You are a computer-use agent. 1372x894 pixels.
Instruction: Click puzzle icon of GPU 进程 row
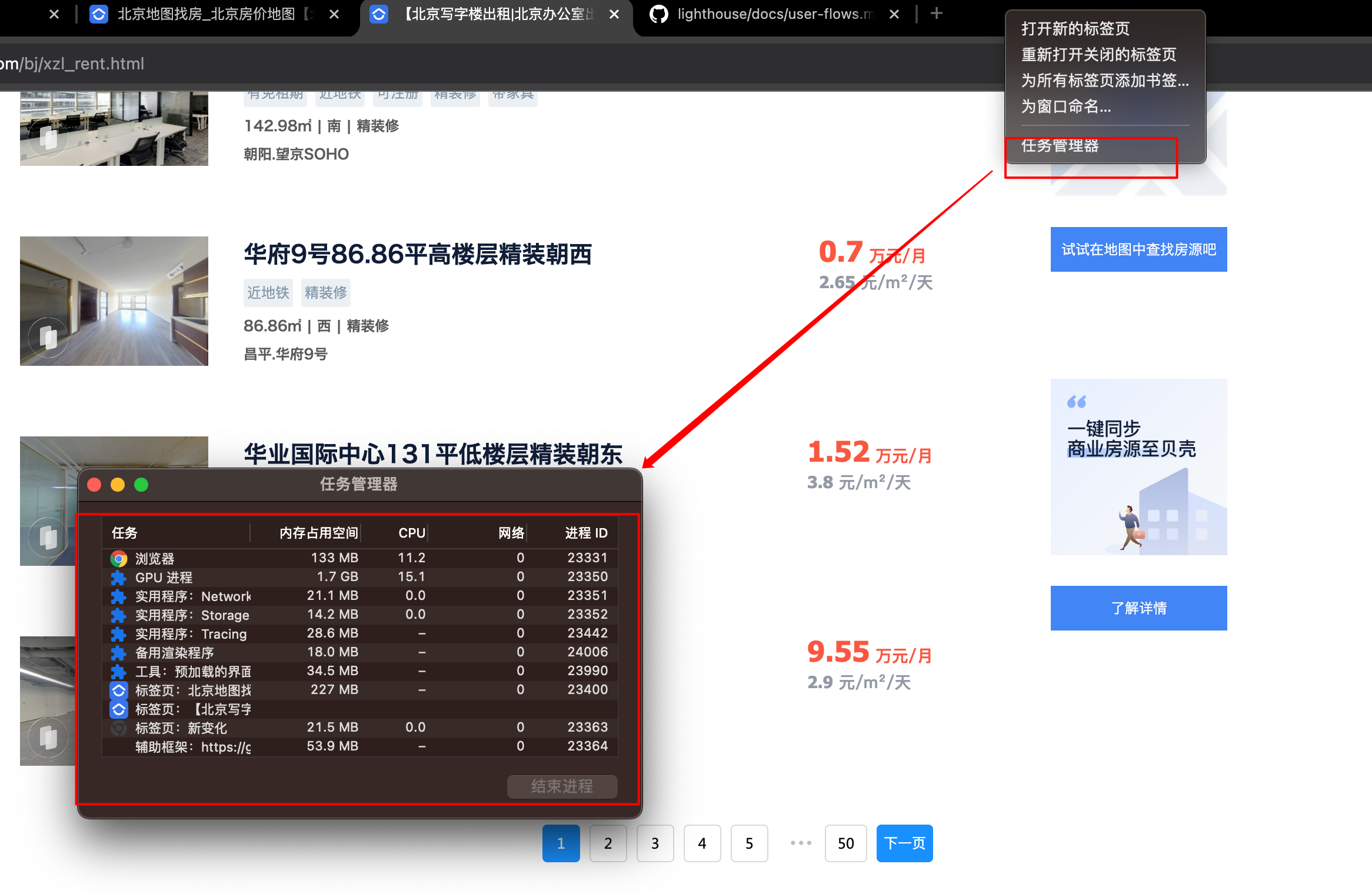[x=119, y=577]
